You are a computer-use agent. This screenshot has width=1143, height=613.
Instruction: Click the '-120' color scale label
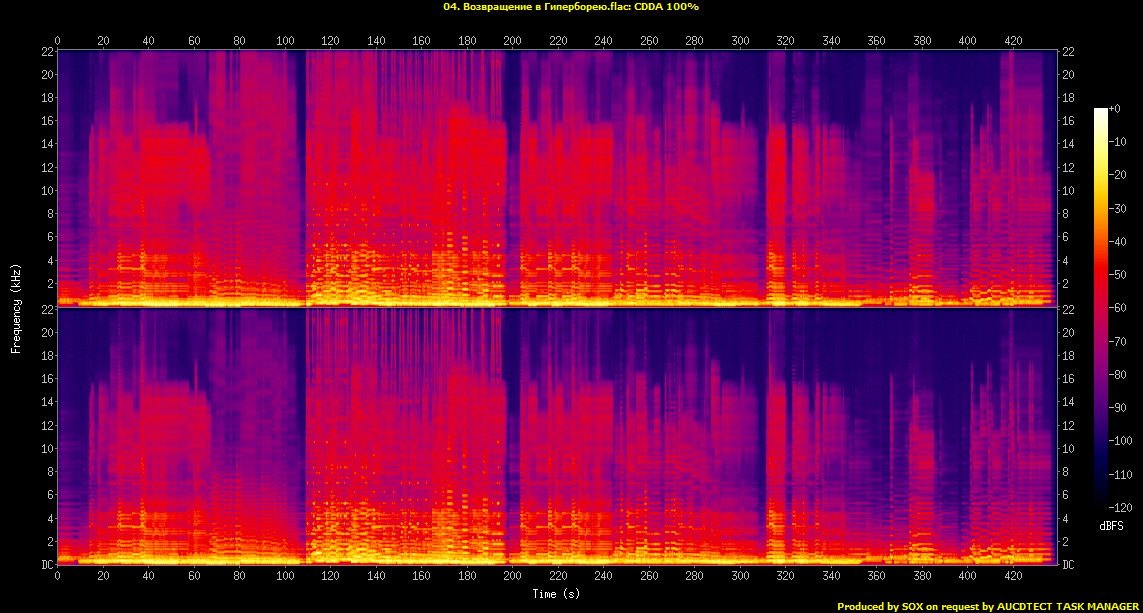(x=1120, y=507)
